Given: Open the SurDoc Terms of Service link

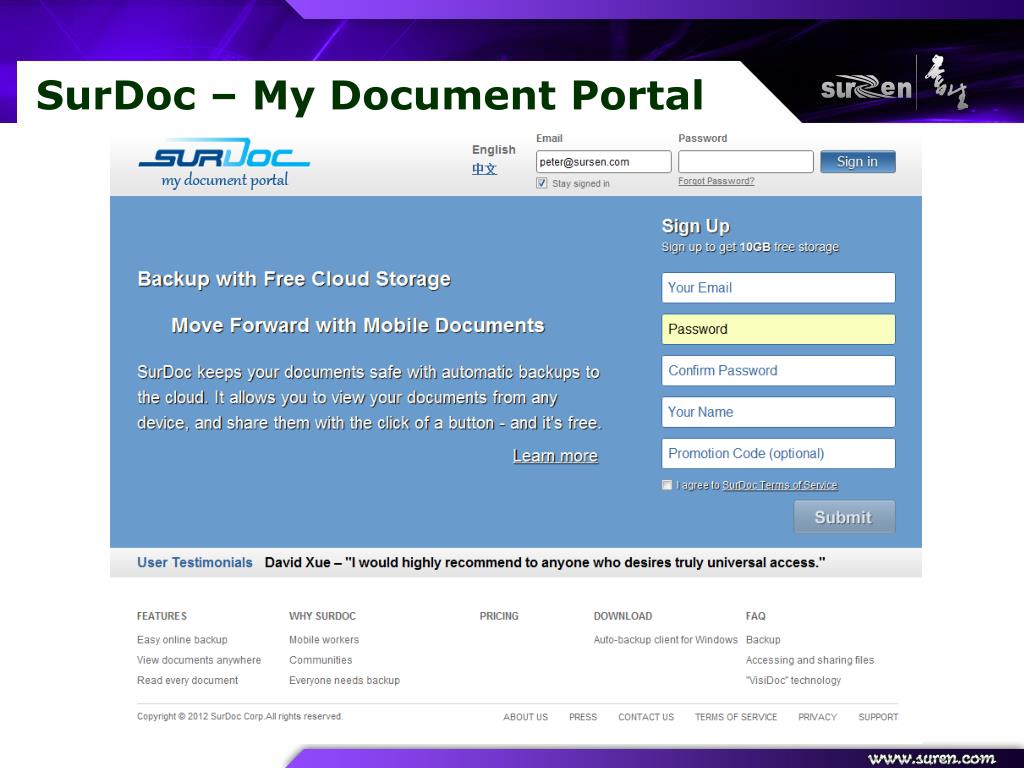Looking at the screenshot, I should click(780, 485).
